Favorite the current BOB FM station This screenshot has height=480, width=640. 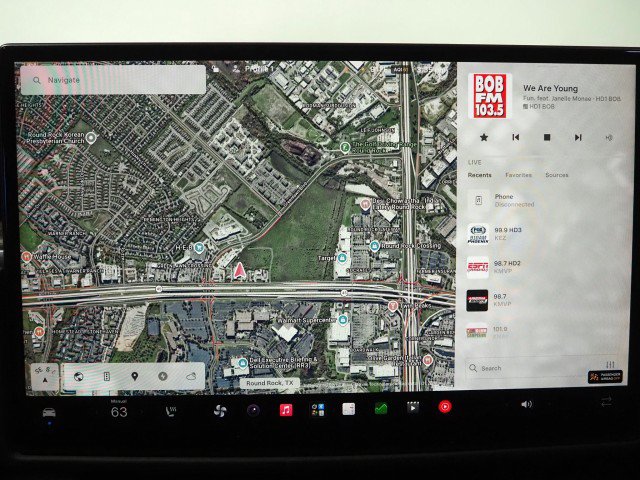coord(484,137)
